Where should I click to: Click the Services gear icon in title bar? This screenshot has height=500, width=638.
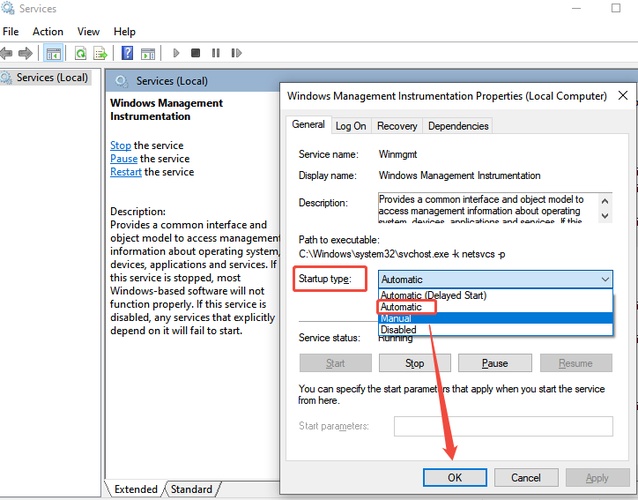pos(7,8)
